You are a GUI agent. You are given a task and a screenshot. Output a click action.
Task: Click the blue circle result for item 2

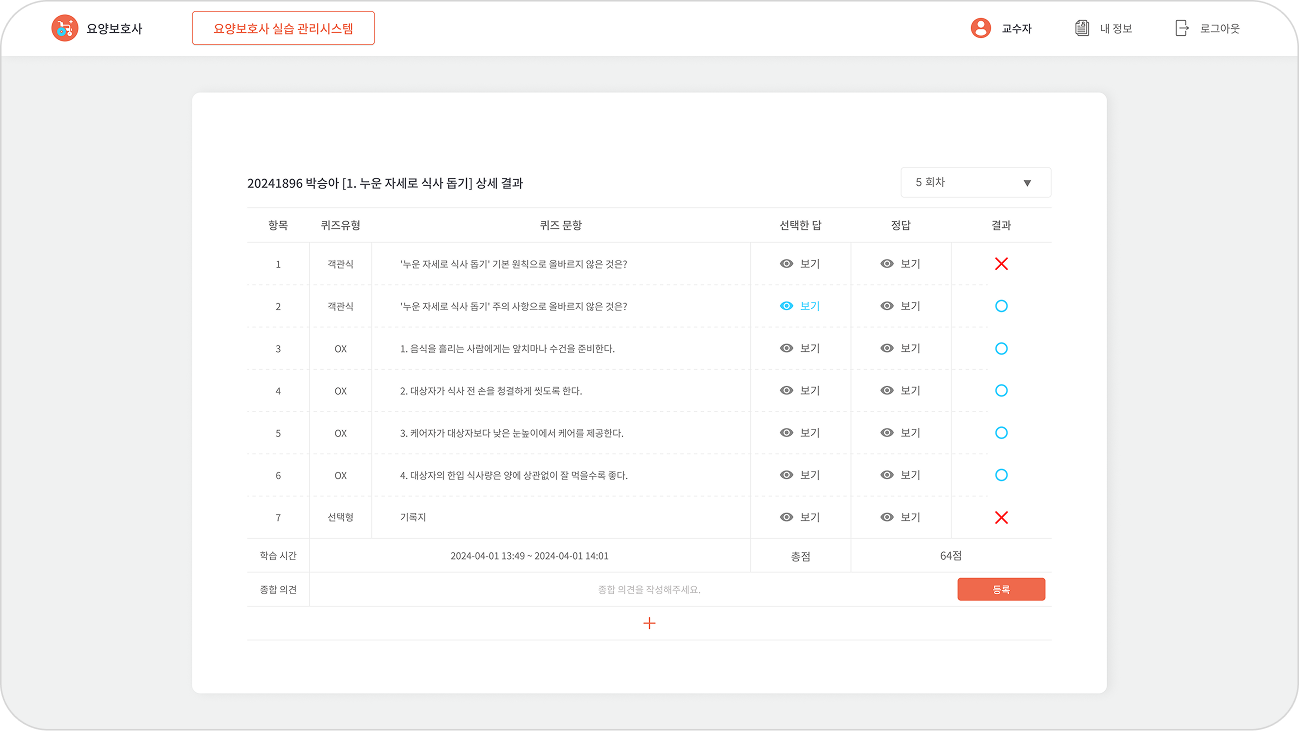click(x=1001, y=306)
